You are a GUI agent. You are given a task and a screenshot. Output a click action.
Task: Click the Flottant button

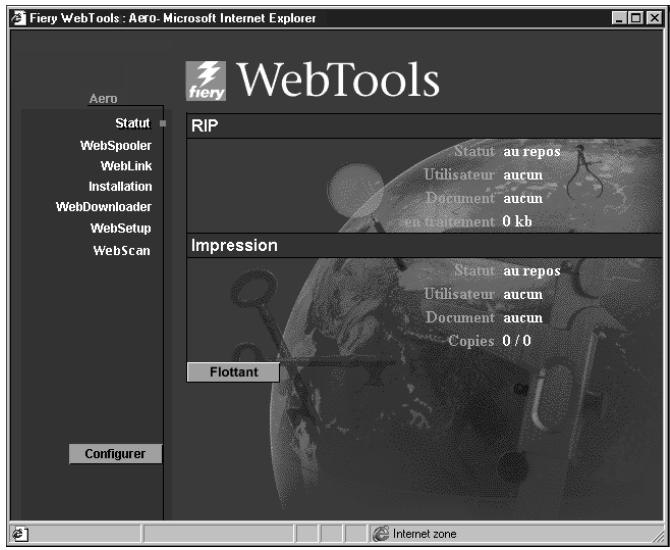[233, 372]
